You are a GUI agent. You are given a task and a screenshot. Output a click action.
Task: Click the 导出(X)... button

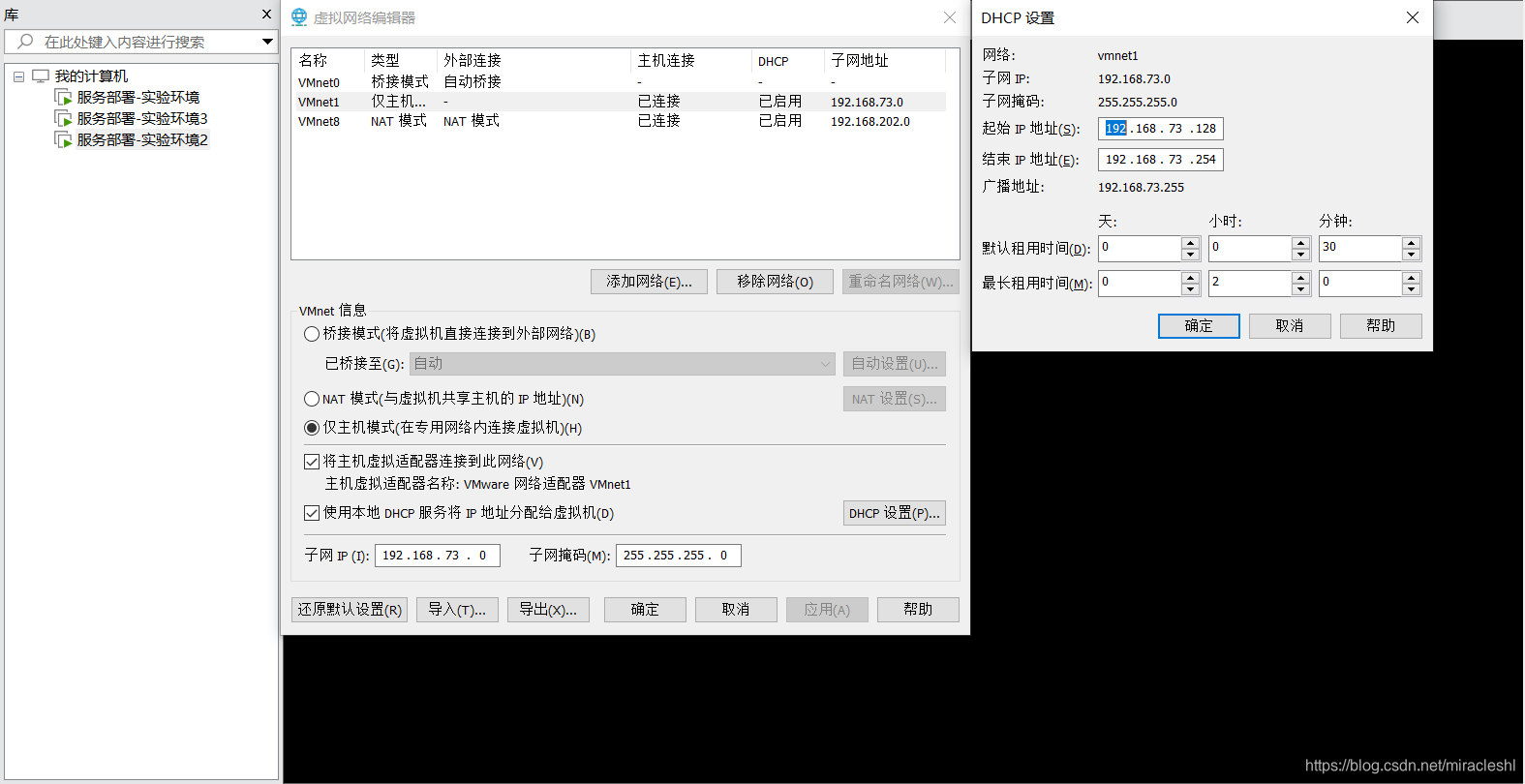pos(548,610)
